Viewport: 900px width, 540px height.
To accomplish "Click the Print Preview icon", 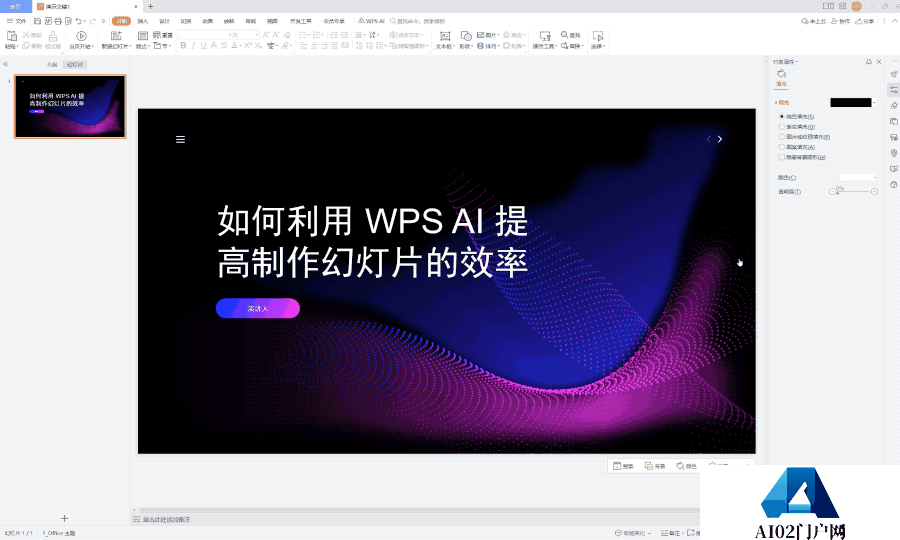I will tap(68, 21).
